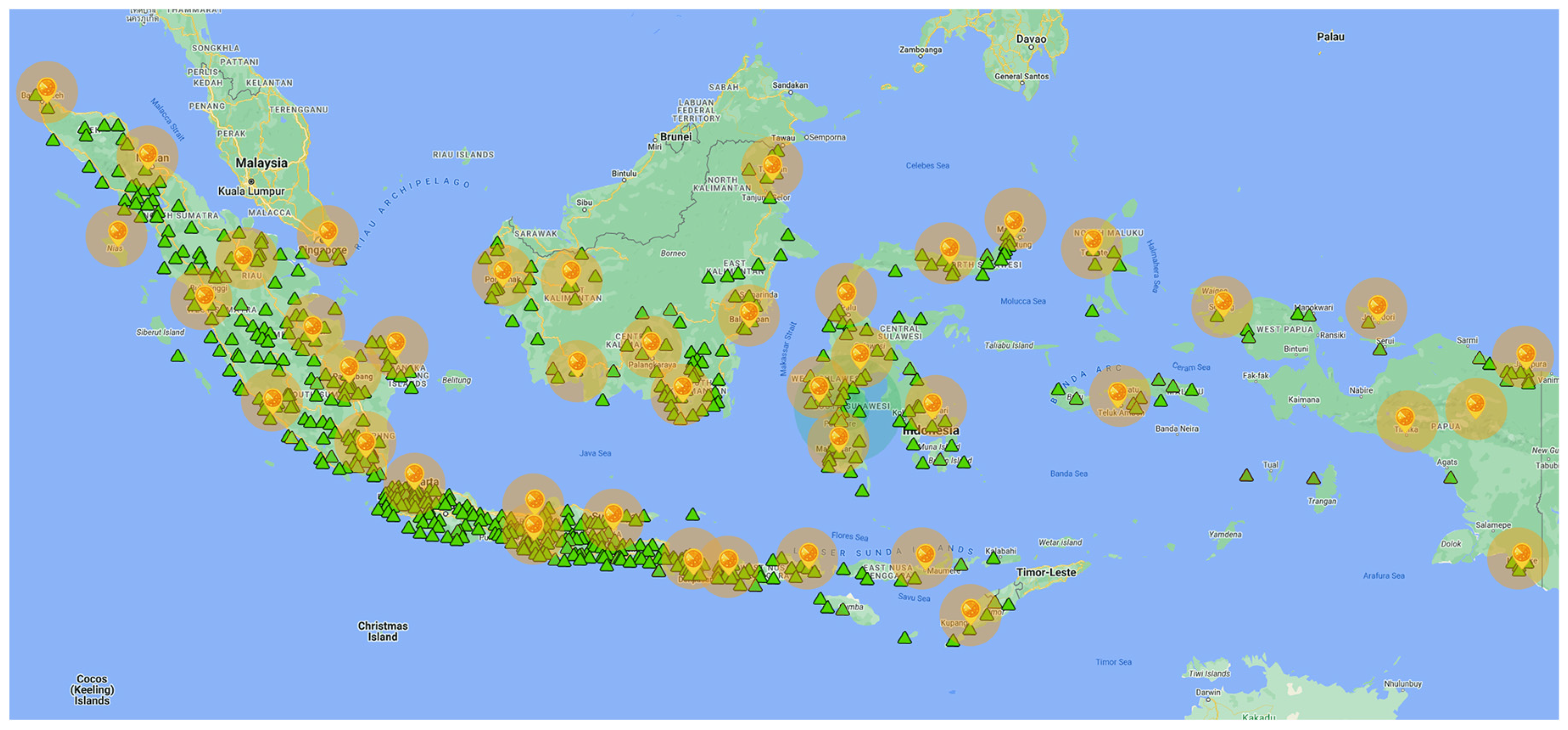The image size is (1568, 730).
Task: Click the orange pin north of Serui
Action: click(x=1378, y=305)
